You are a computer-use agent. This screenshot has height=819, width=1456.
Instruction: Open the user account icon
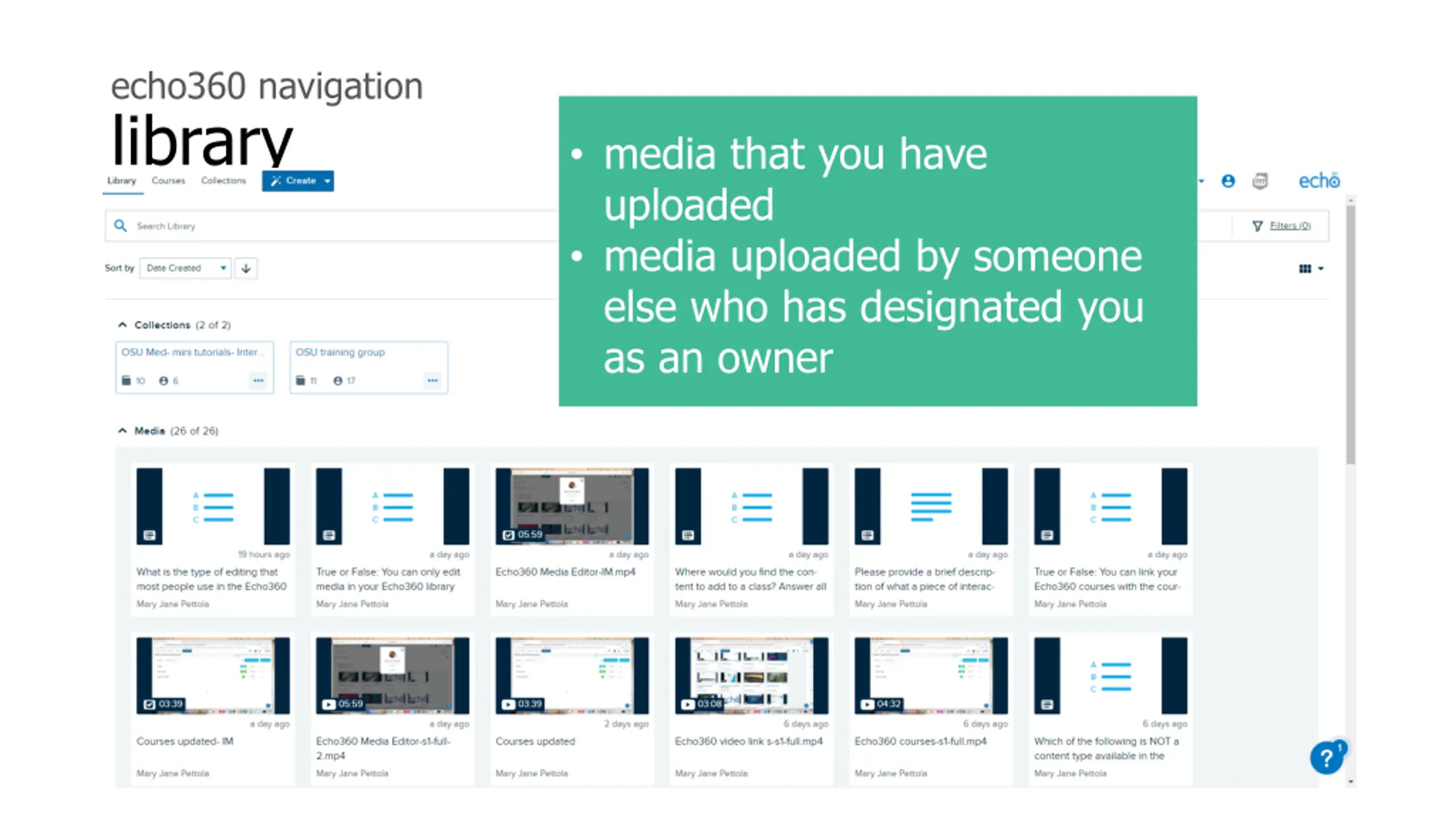[x=1228, y=181]
